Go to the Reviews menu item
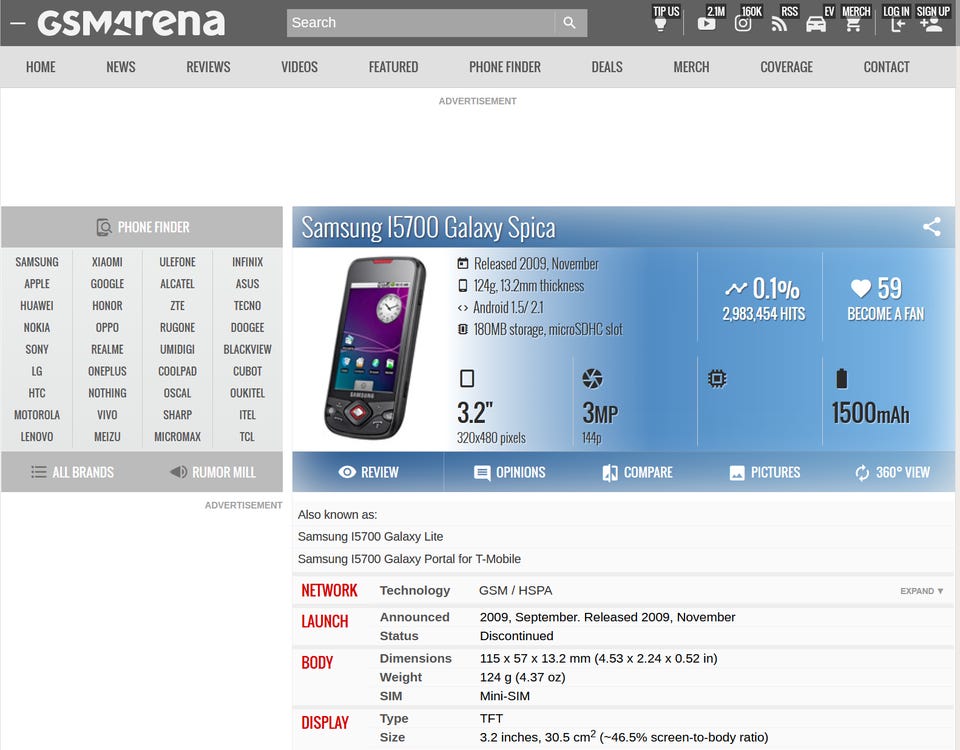 208,67
